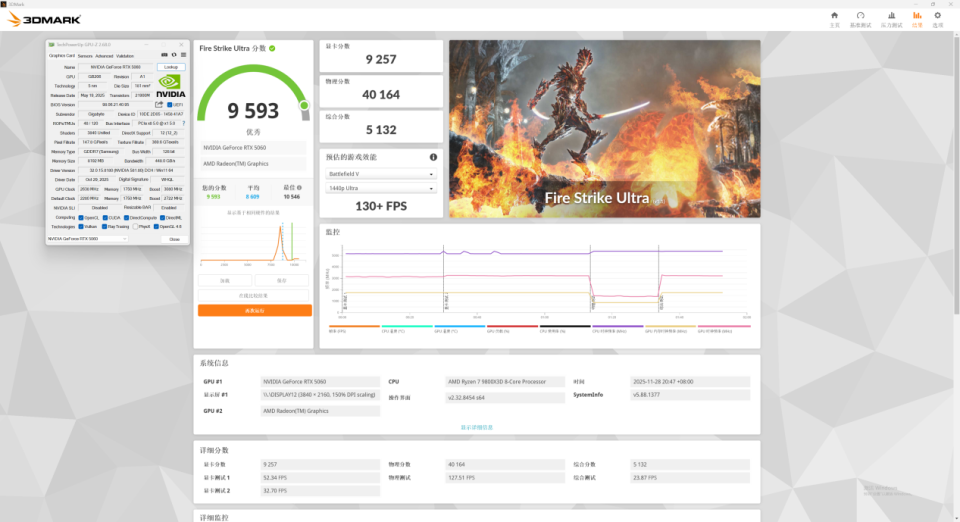Toggle the UEFI checkbox in GPU-Z
The image size is (960, 522).
(x=169, y=104)
